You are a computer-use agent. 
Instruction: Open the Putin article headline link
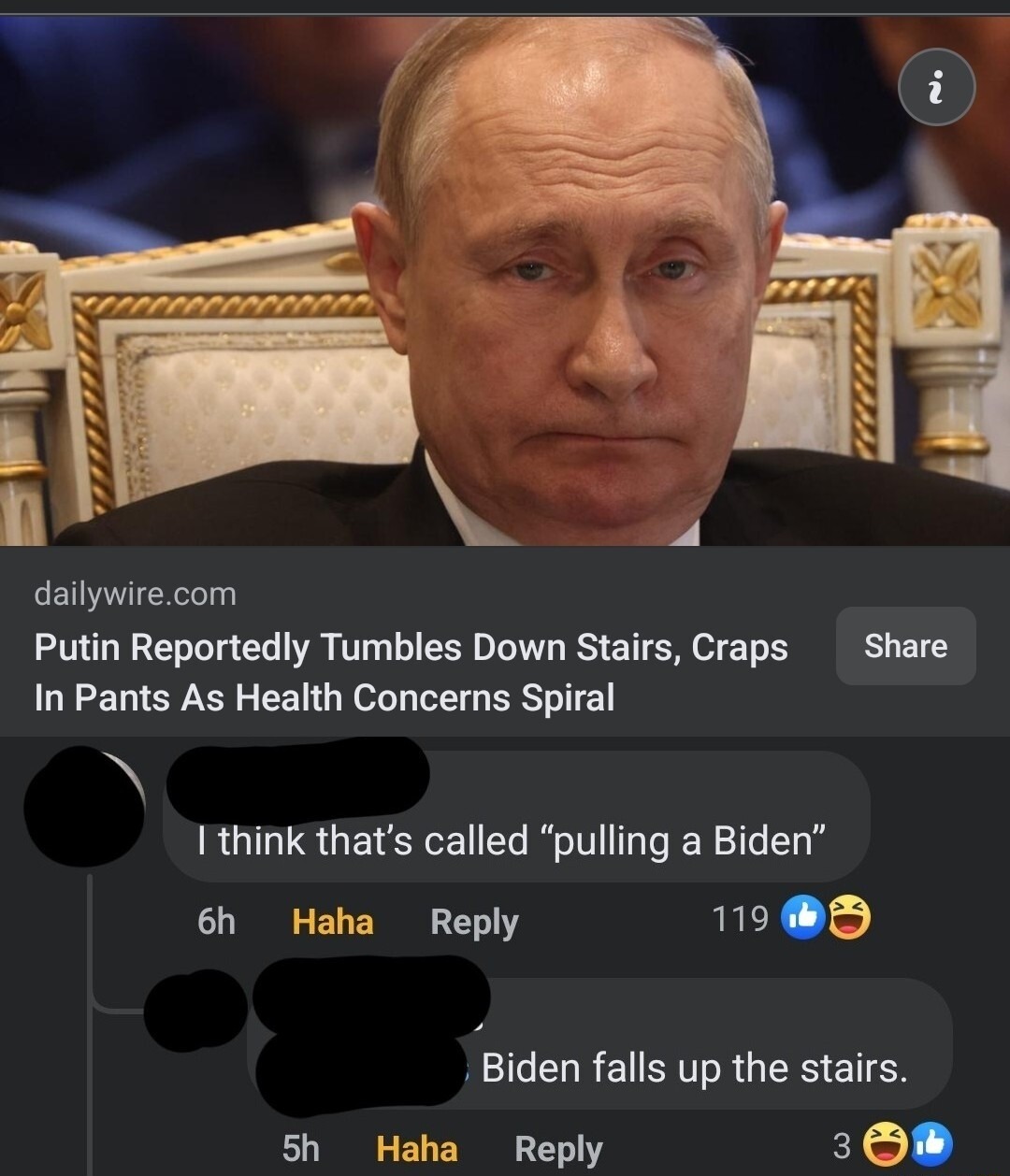[x=411, y=672]
